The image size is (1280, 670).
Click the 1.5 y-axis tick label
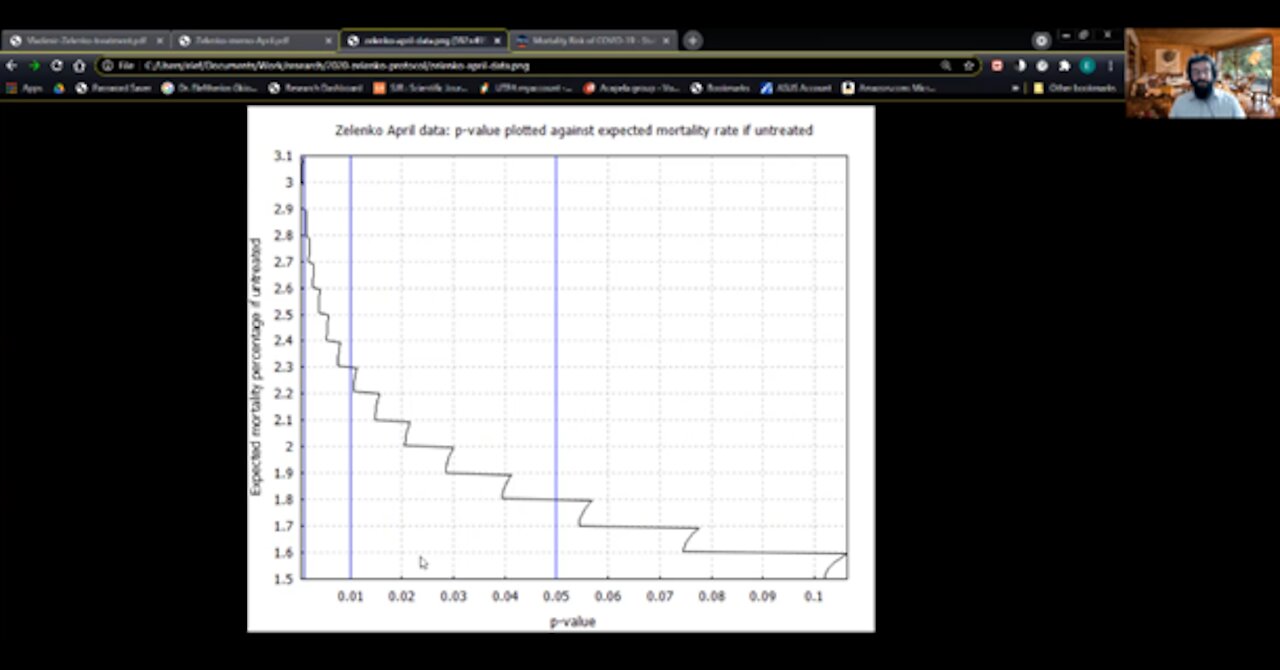(x=283, y=579)
